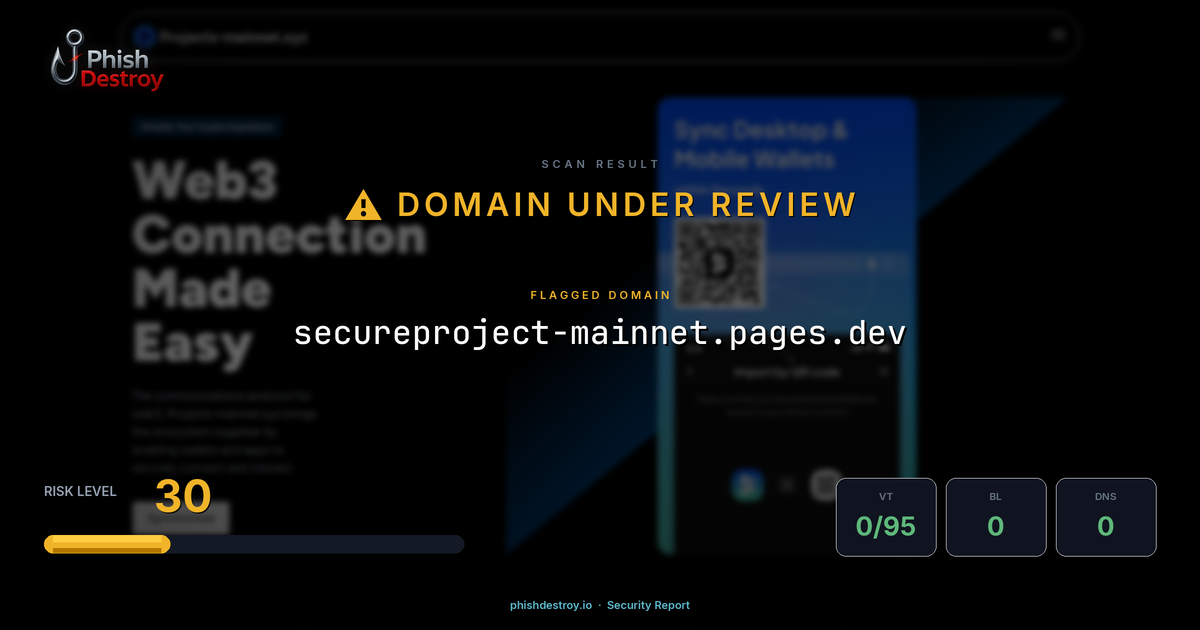Select the VT score card
Screen dimensions: 1200x630
[886, 517]
